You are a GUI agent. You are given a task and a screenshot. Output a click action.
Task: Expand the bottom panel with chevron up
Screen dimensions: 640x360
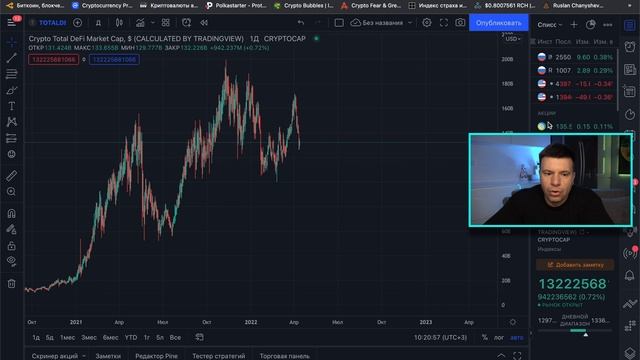501,356
